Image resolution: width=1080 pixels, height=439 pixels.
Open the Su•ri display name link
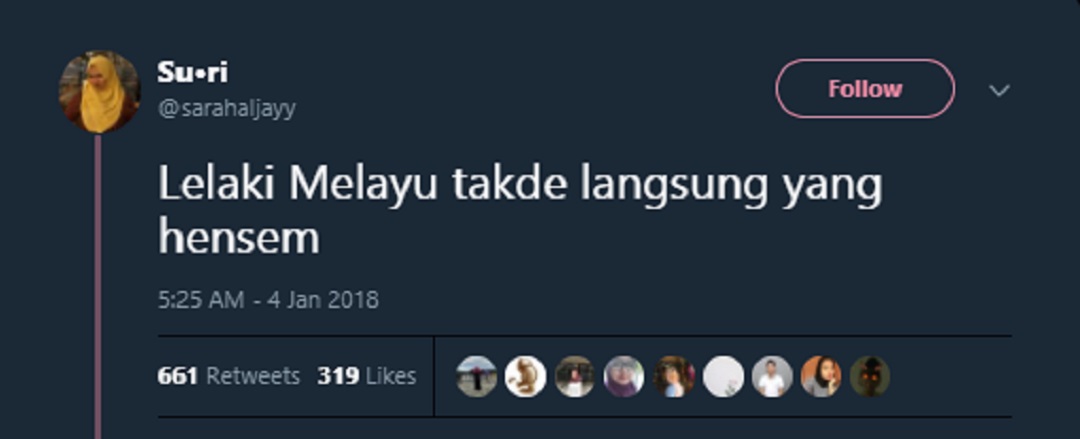pyautogui.click(x=193, y=72)
